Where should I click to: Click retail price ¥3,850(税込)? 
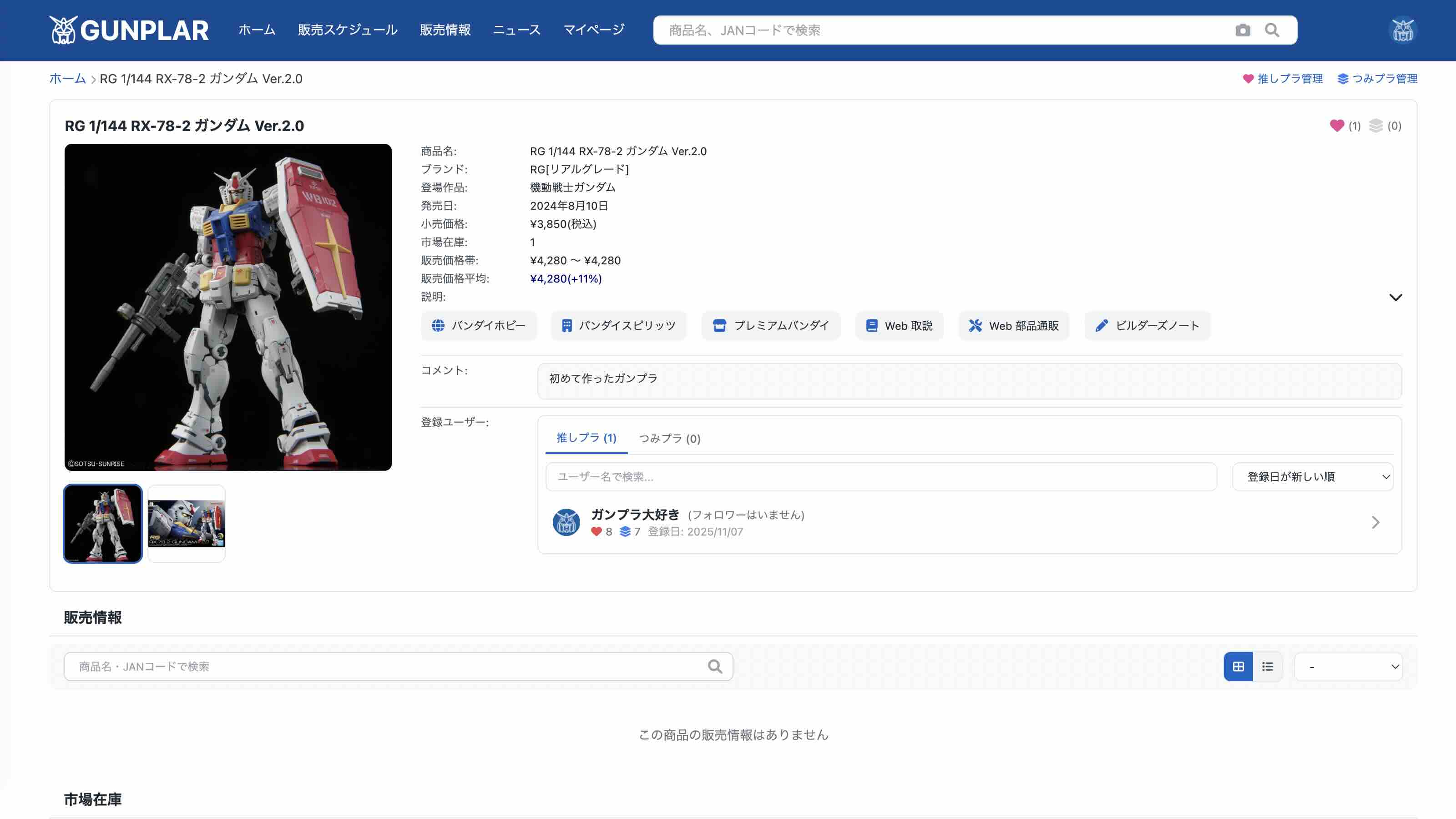pyautogui.click(x=563, y=224)
